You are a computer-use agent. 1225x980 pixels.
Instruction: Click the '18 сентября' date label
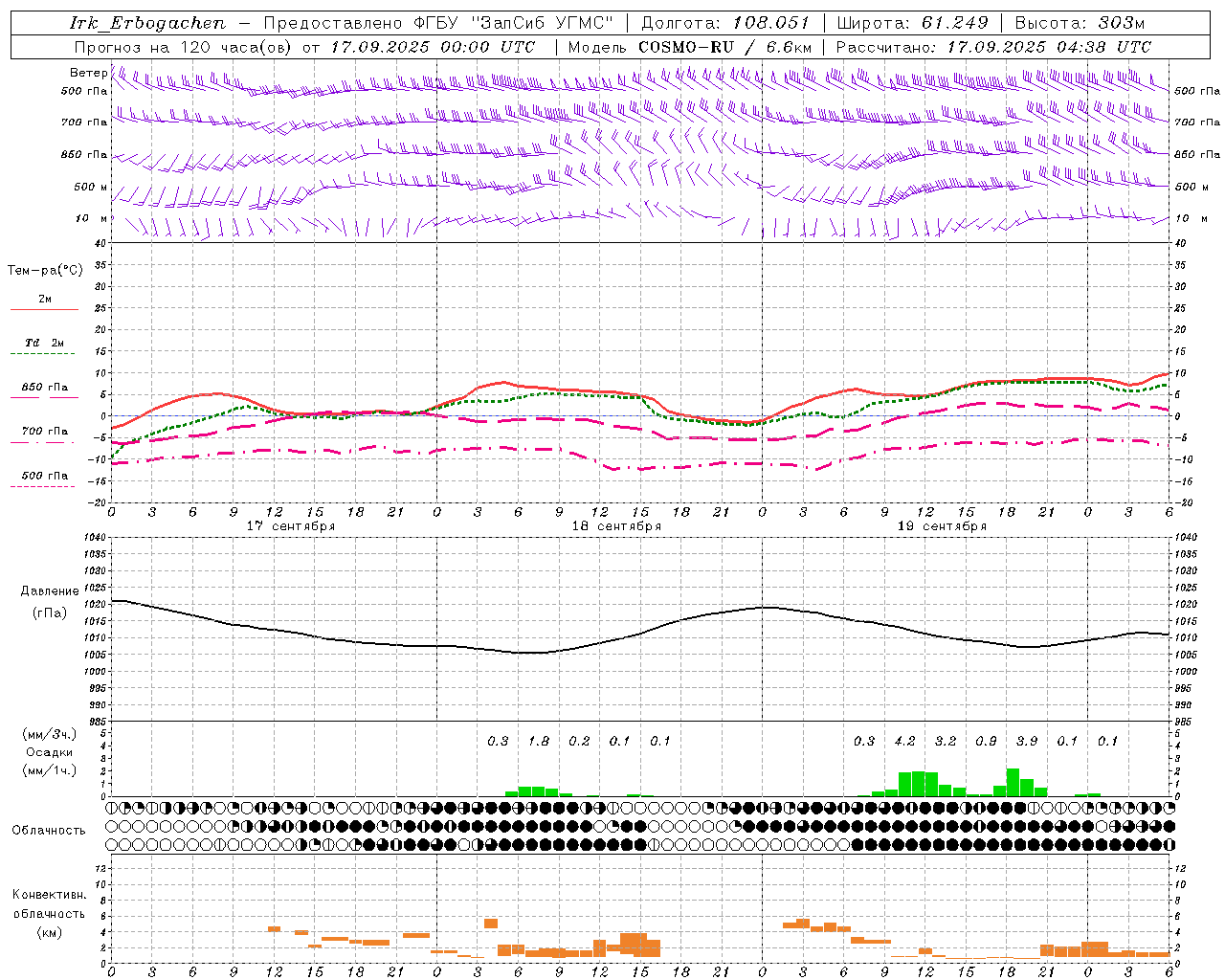616,526
